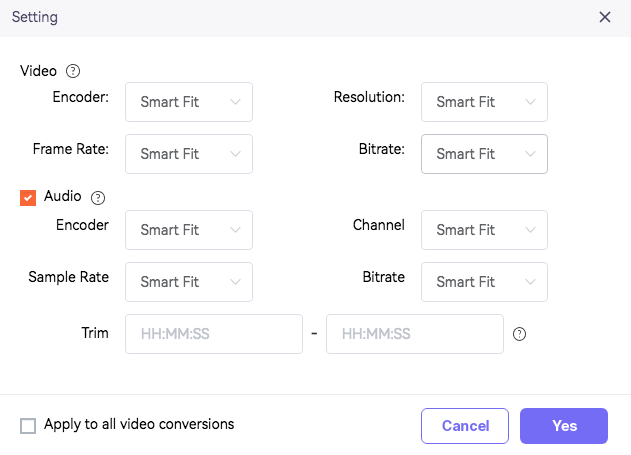Click the help icon next to Video
Screen dimensions: 631x455
[73, 71]
